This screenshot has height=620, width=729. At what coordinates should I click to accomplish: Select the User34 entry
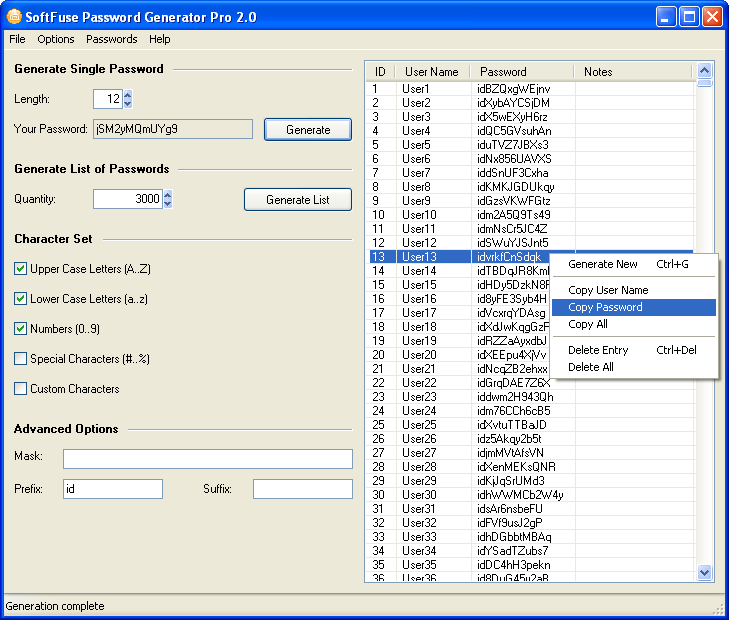coord(530,551)
